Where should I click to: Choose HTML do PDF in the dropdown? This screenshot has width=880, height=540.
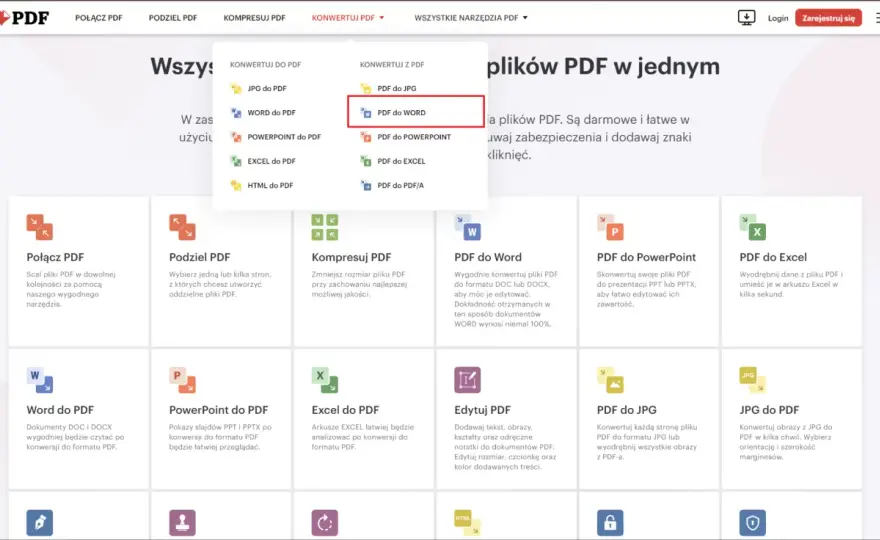pos(271,185)
